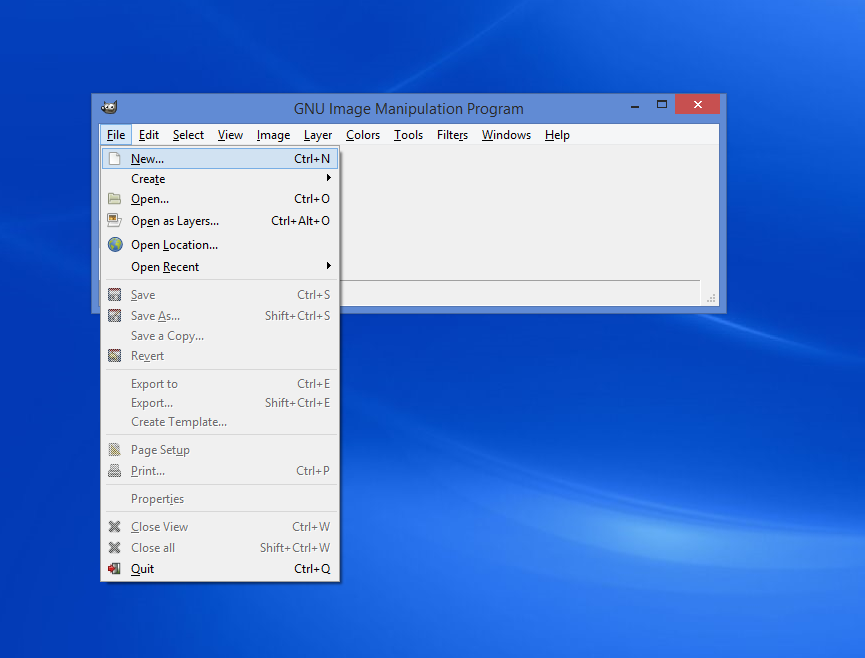The width and height of the screenshot is (865, 658).
Task: Click the printer icon beside Print
Action: [x=114, y=470]
